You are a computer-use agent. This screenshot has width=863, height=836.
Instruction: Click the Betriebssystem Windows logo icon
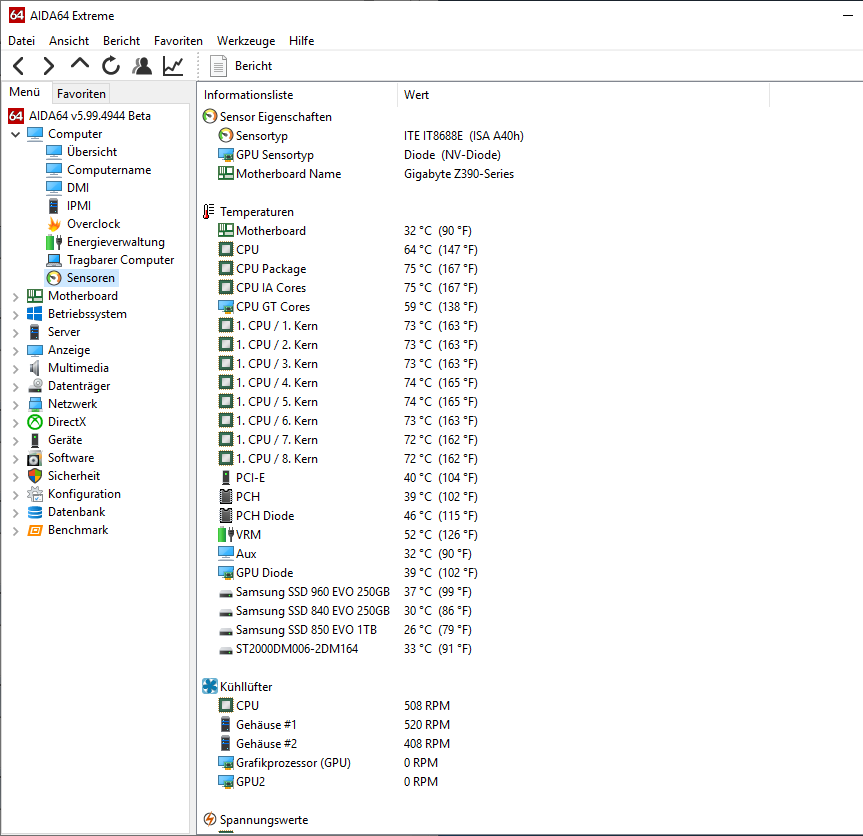(35, 314)
